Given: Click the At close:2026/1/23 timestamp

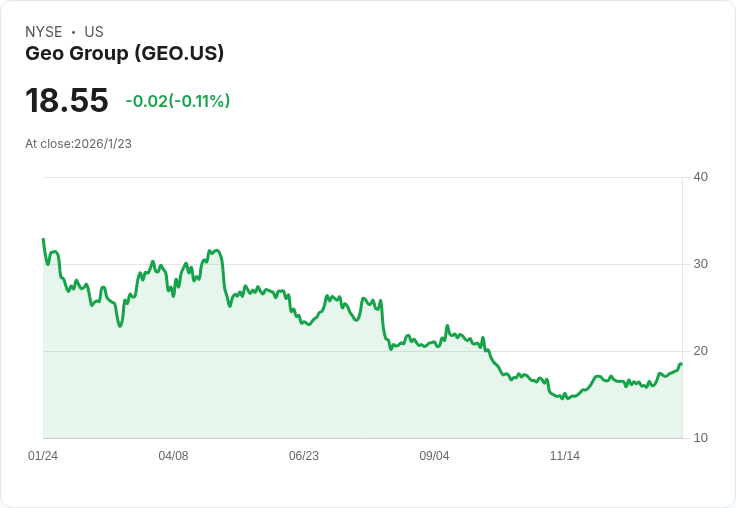Looking at the screenshot, I should coord(78,144).
